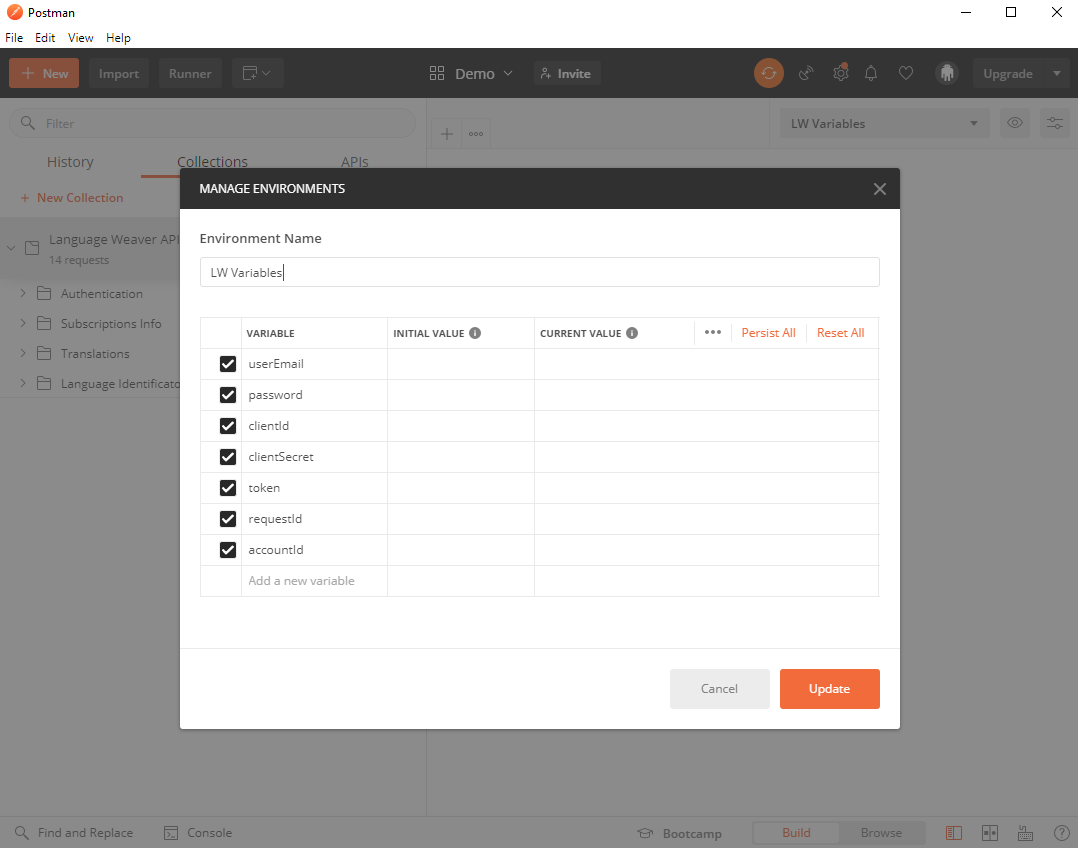The width and height of the screenshot is (1078, 848).
Task: Open the tab options ellipsis icon
Action: coord(476,134)
